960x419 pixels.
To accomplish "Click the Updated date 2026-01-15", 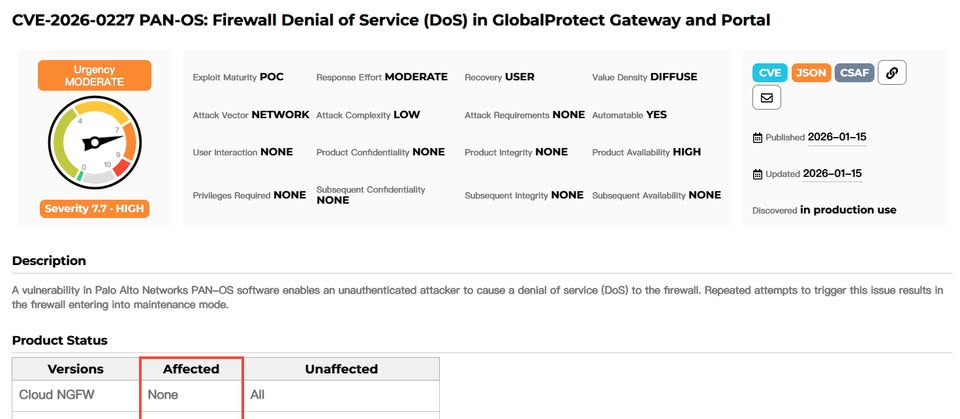I will tap(832, 173).
